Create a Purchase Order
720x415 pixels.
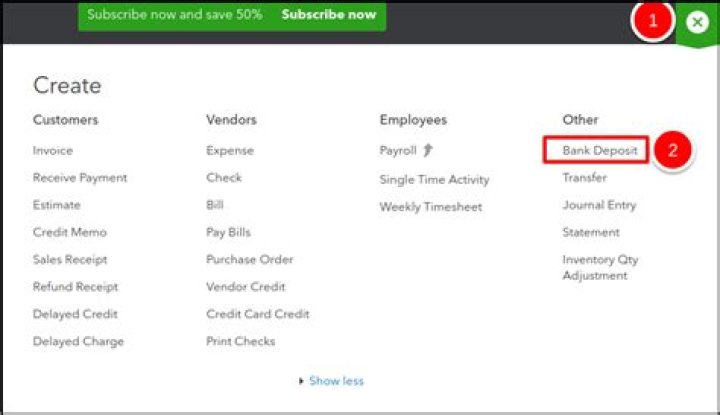tap(249, 259)
